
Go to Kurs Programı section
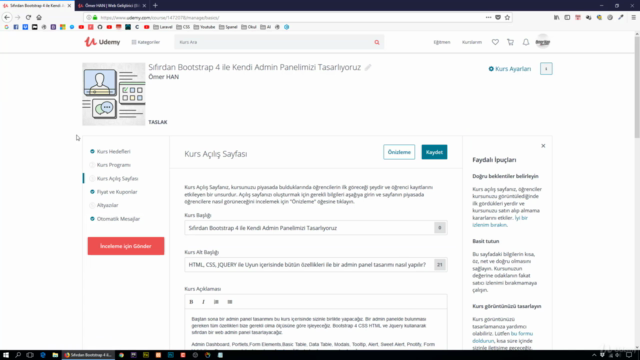[x=113, y=165]
